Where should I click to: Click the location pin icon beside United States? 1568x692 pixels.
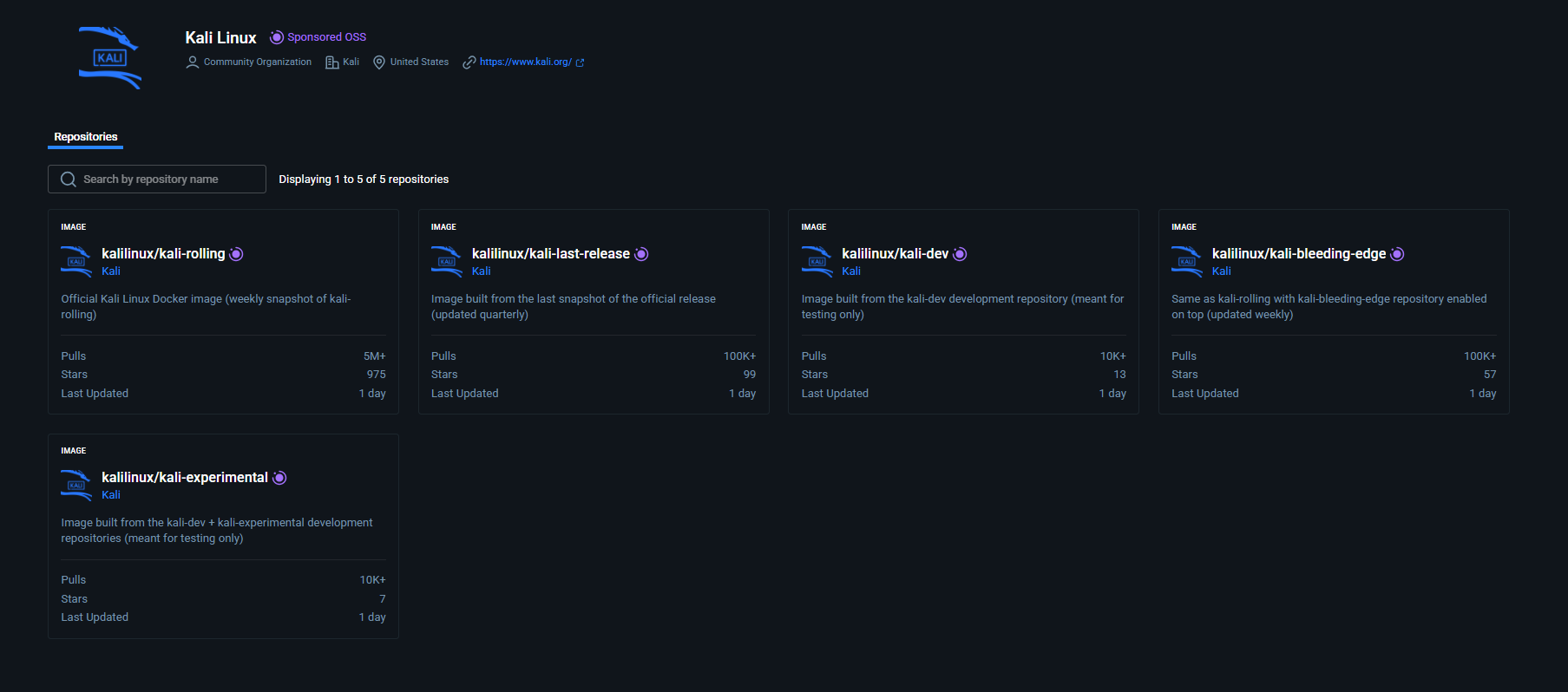pos(379,62)
